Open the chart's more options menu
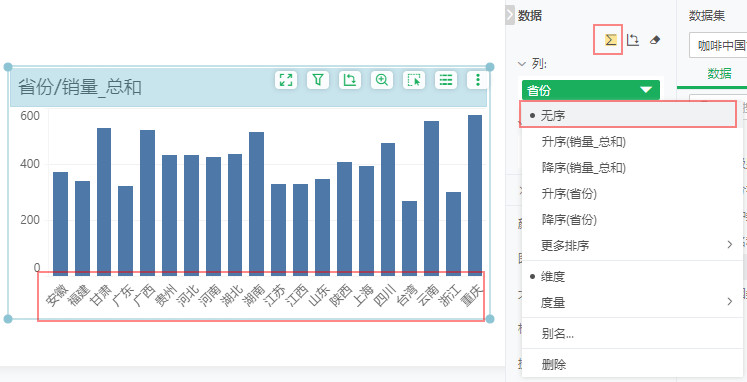The width and height of the screenshot is (747, 382). coord(477,80)
